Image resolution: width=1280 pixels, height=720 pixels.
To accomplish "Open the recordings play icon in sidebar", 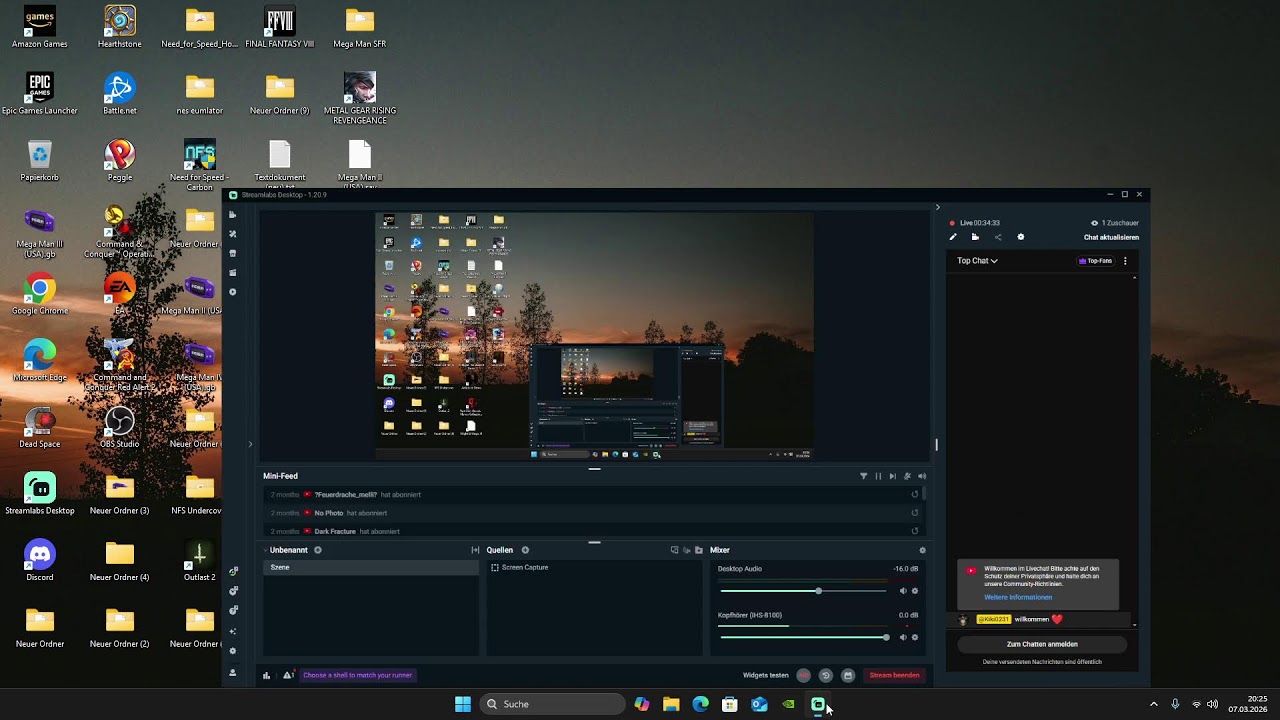I will (x=233, y=292).
